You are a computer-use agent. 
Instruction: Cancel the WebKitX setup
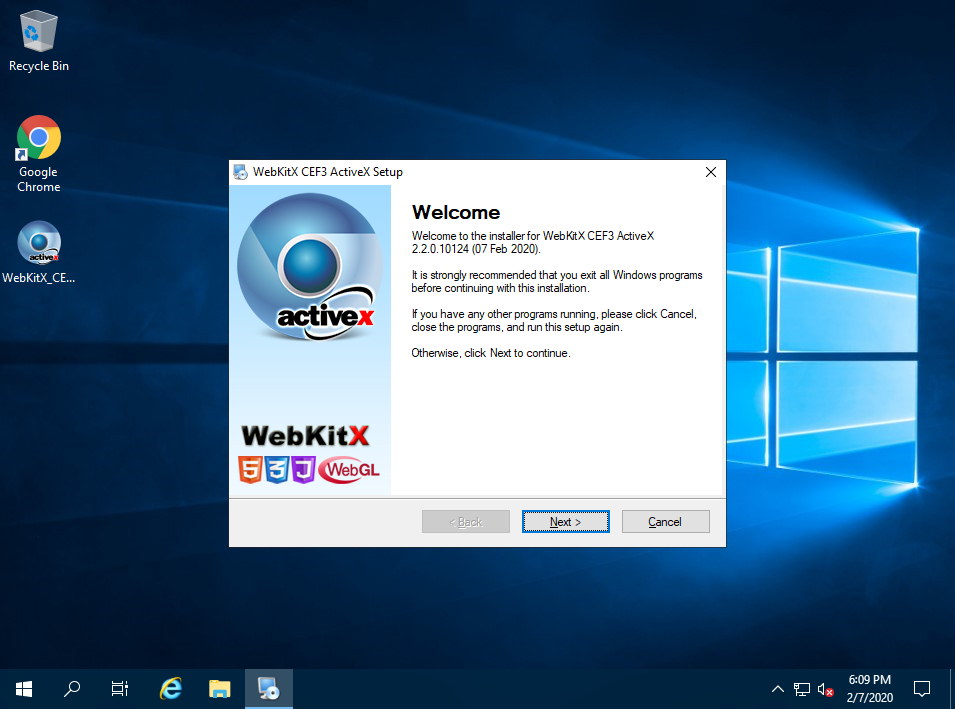click(x=665, y=521)
